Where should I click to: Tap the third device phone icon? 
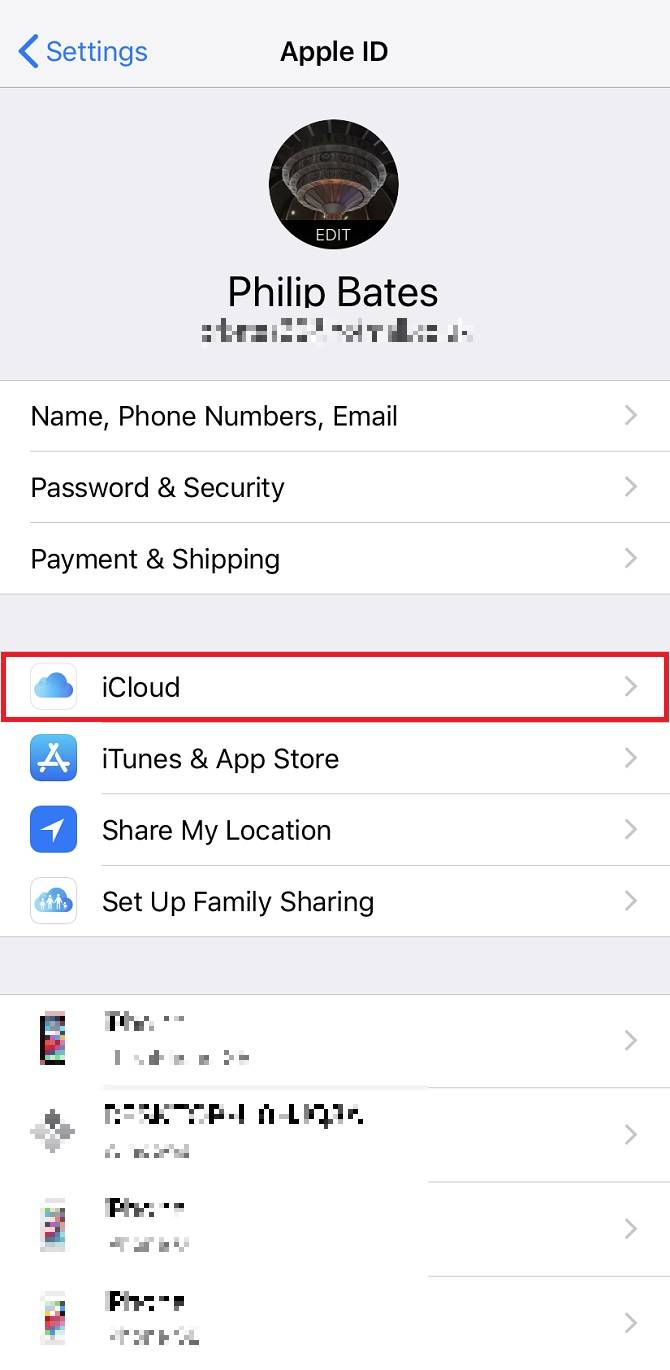(54, 1227)
